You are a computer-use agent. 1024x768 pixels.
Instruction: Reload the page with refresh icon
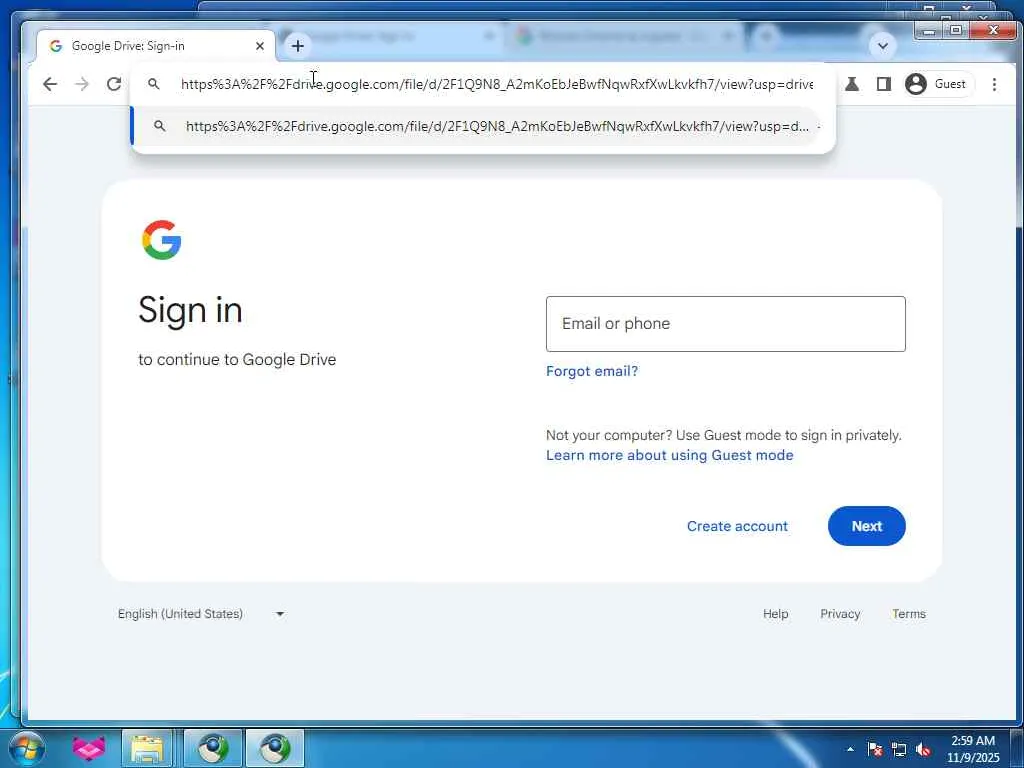coord(114,84)
